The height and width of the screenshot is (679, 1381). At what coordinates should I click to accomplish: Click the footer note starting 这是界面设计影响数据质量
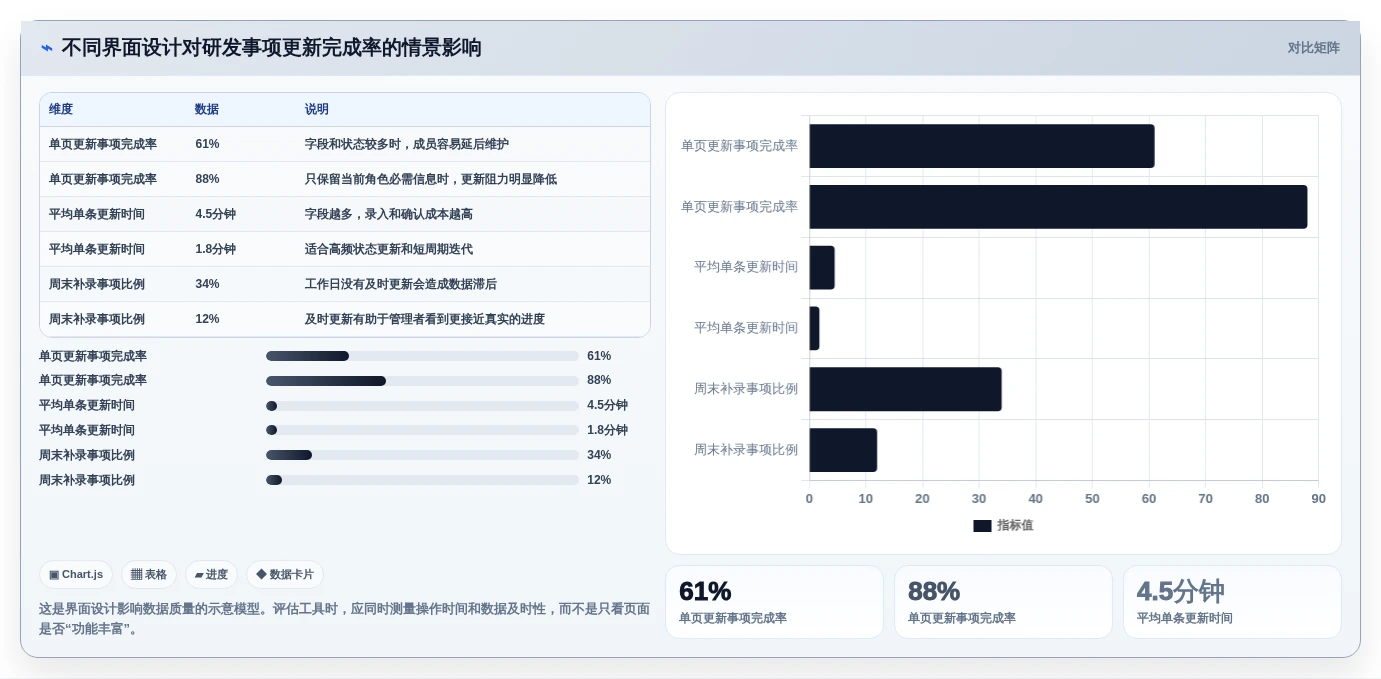pyautogui.click(x=344, y=619)
